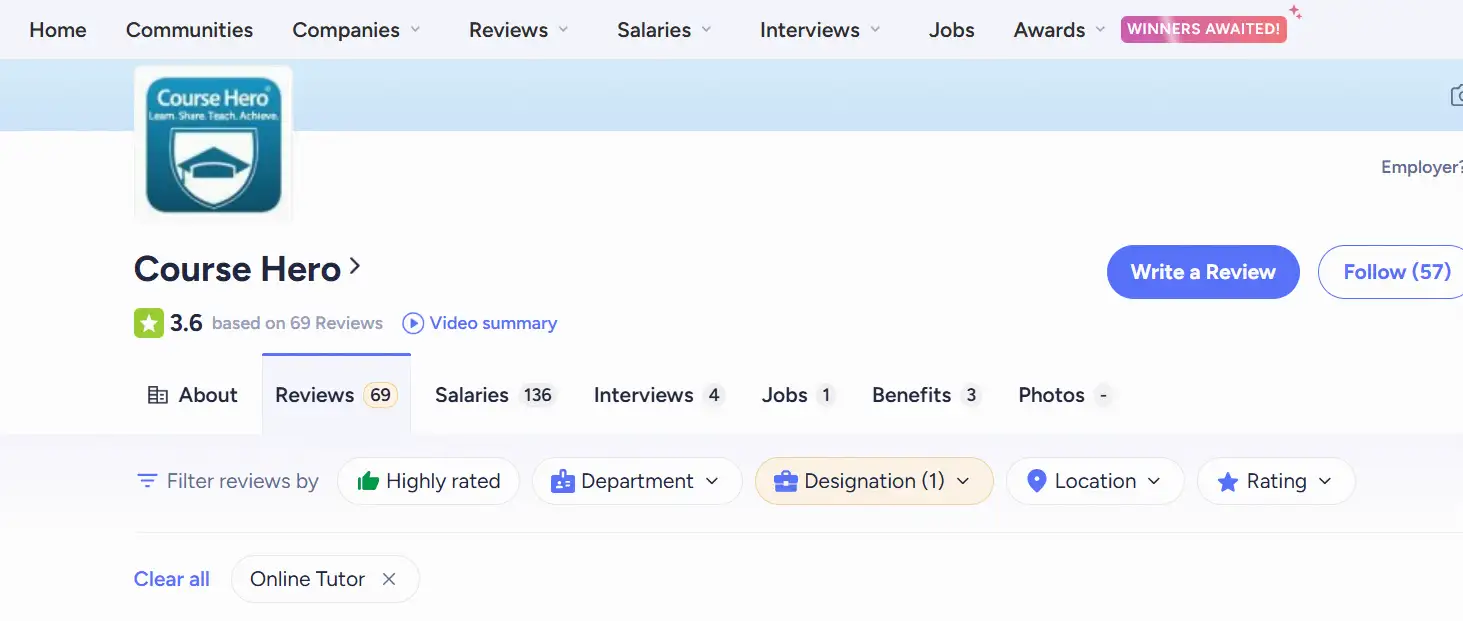Screen dimensions: 1463x621
Task: Expand the Awards navigation dropdown
Action: click(1060, 30)
